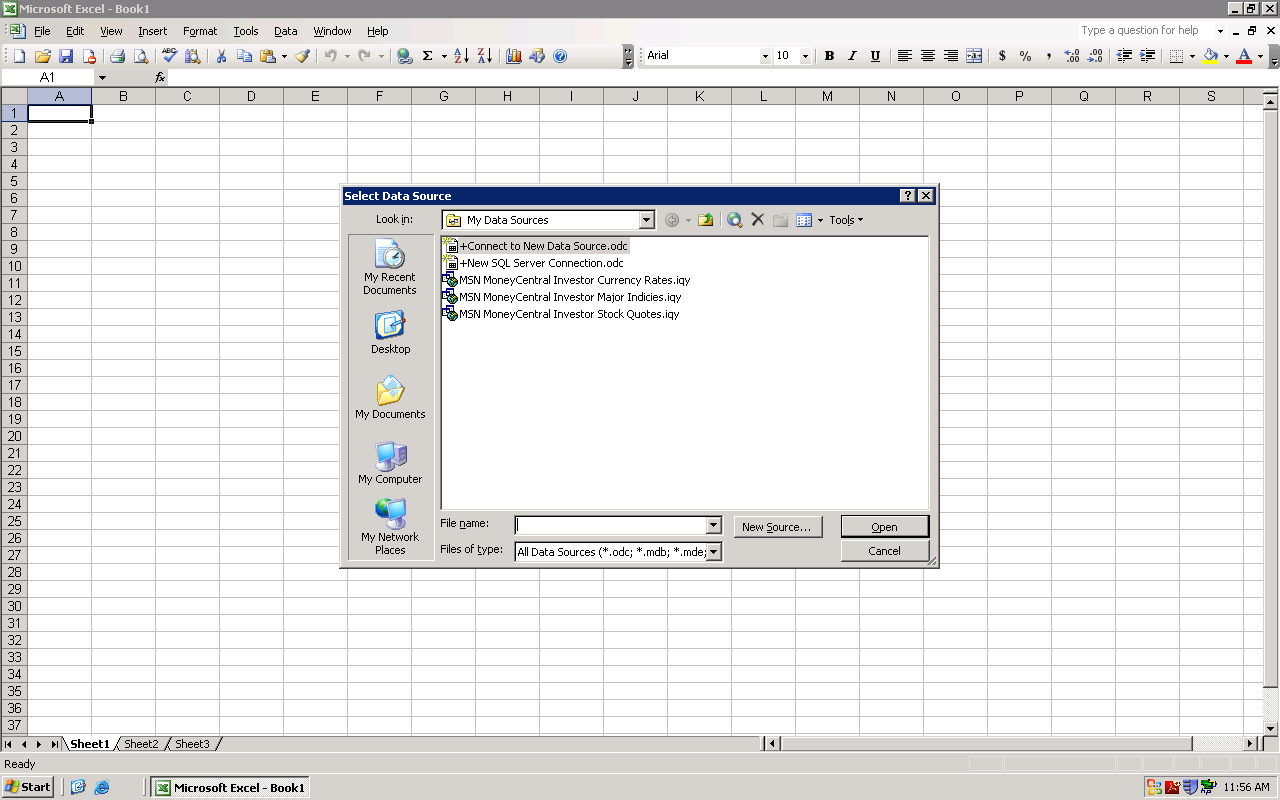Toggle Center alignment button
The image size is (1280, 800).
[x=927, y=56]
